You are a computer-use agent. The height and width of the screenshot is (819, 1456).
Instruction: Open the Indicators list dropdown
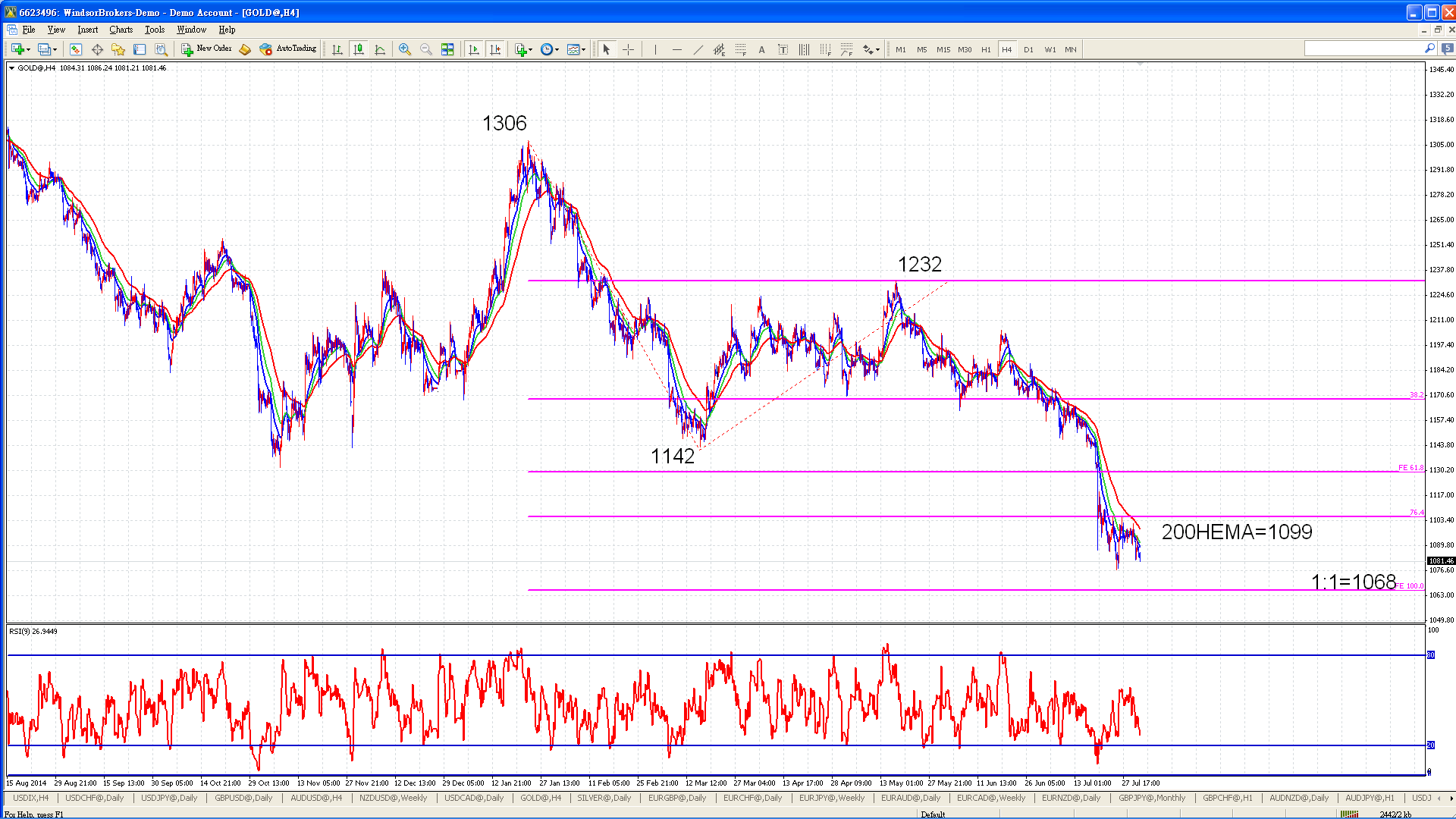click(523, 49)
